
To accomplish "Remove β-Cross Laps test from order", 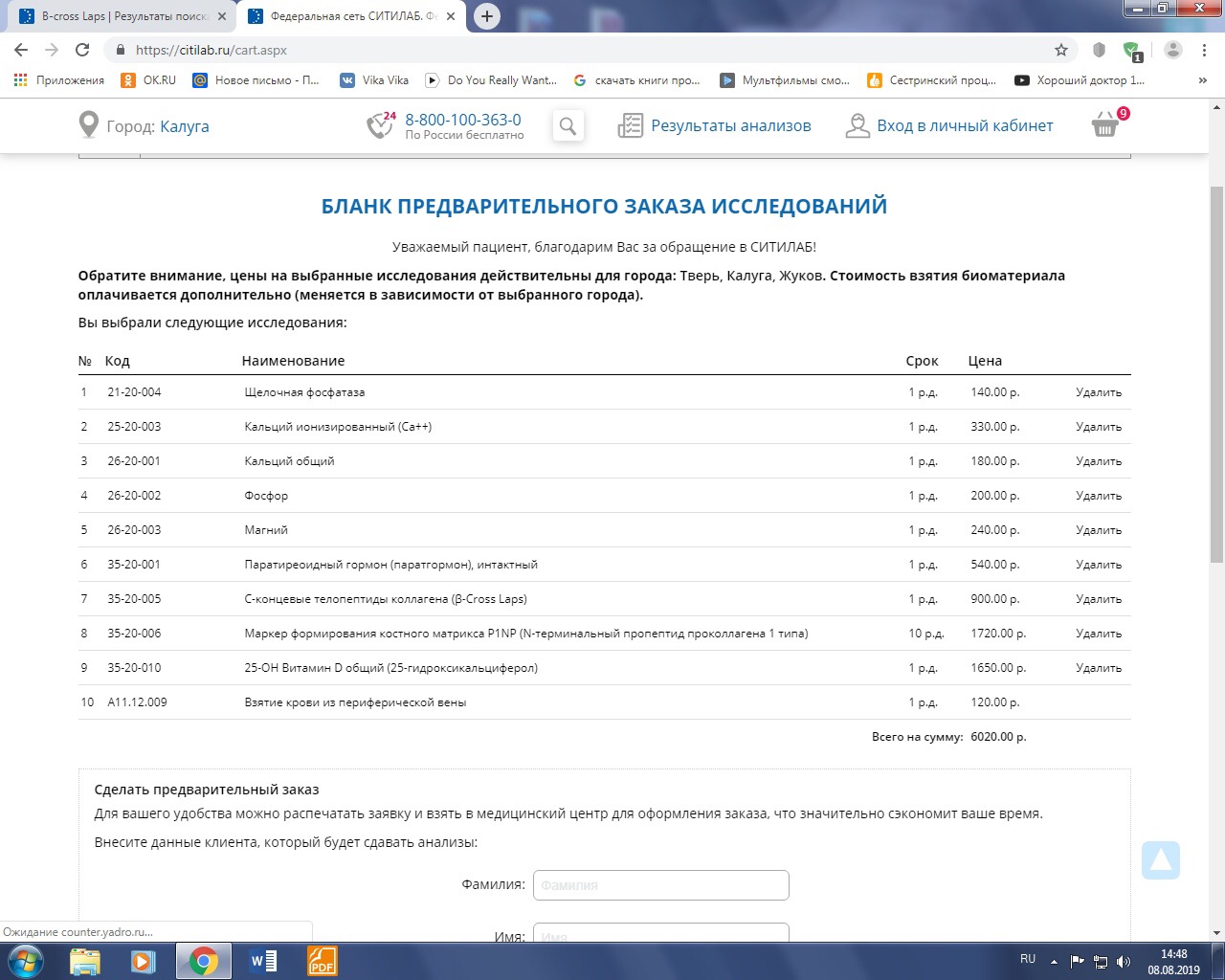I will [1099, 599].
